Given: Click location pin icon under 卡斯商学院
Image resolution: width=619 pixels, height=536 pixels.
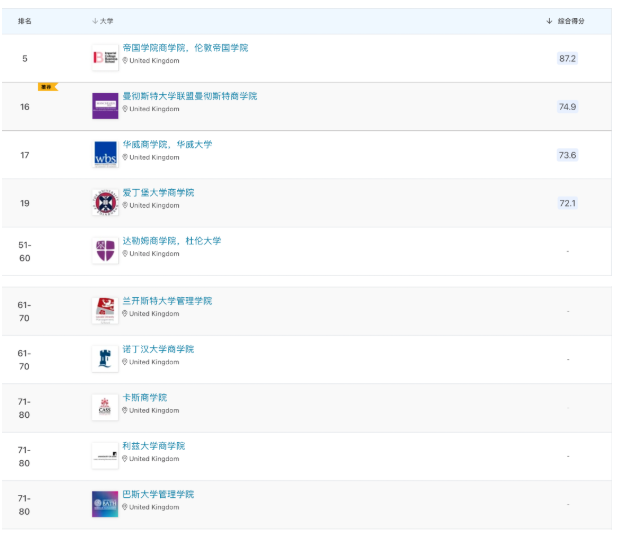Looking at the screenshot, I should pyautogui.click(x=125, y=410).
